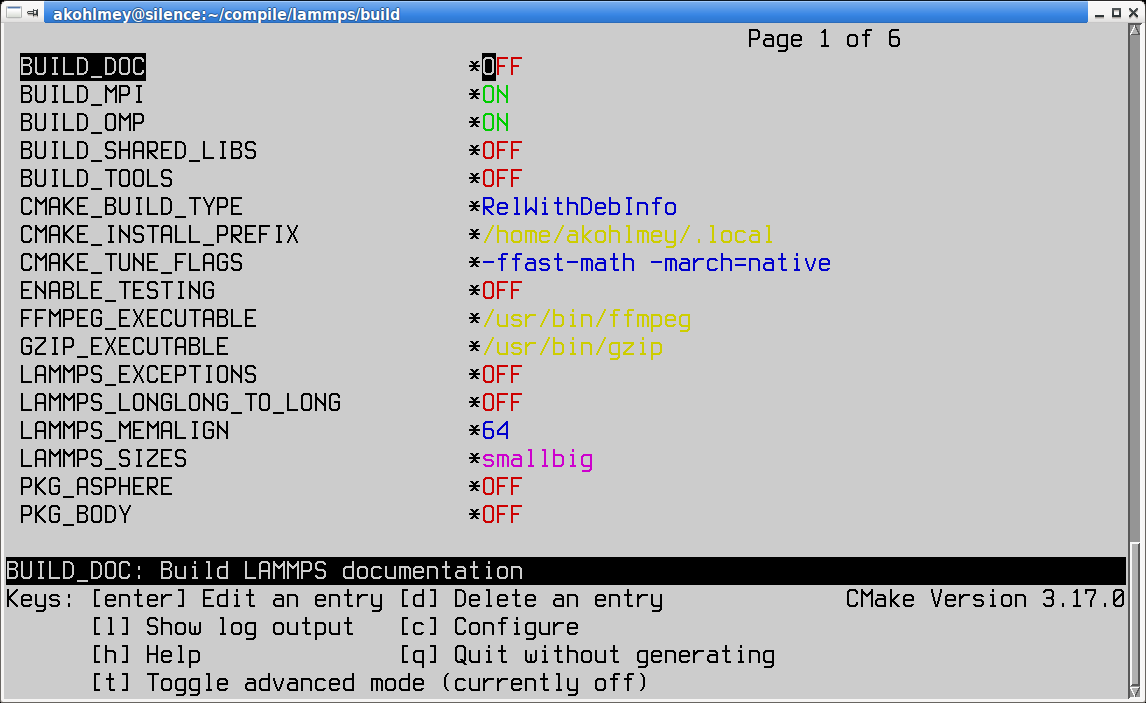Click the [c] Configure key hint
Screen dimensions: 1146x703
tap(489, 627)
